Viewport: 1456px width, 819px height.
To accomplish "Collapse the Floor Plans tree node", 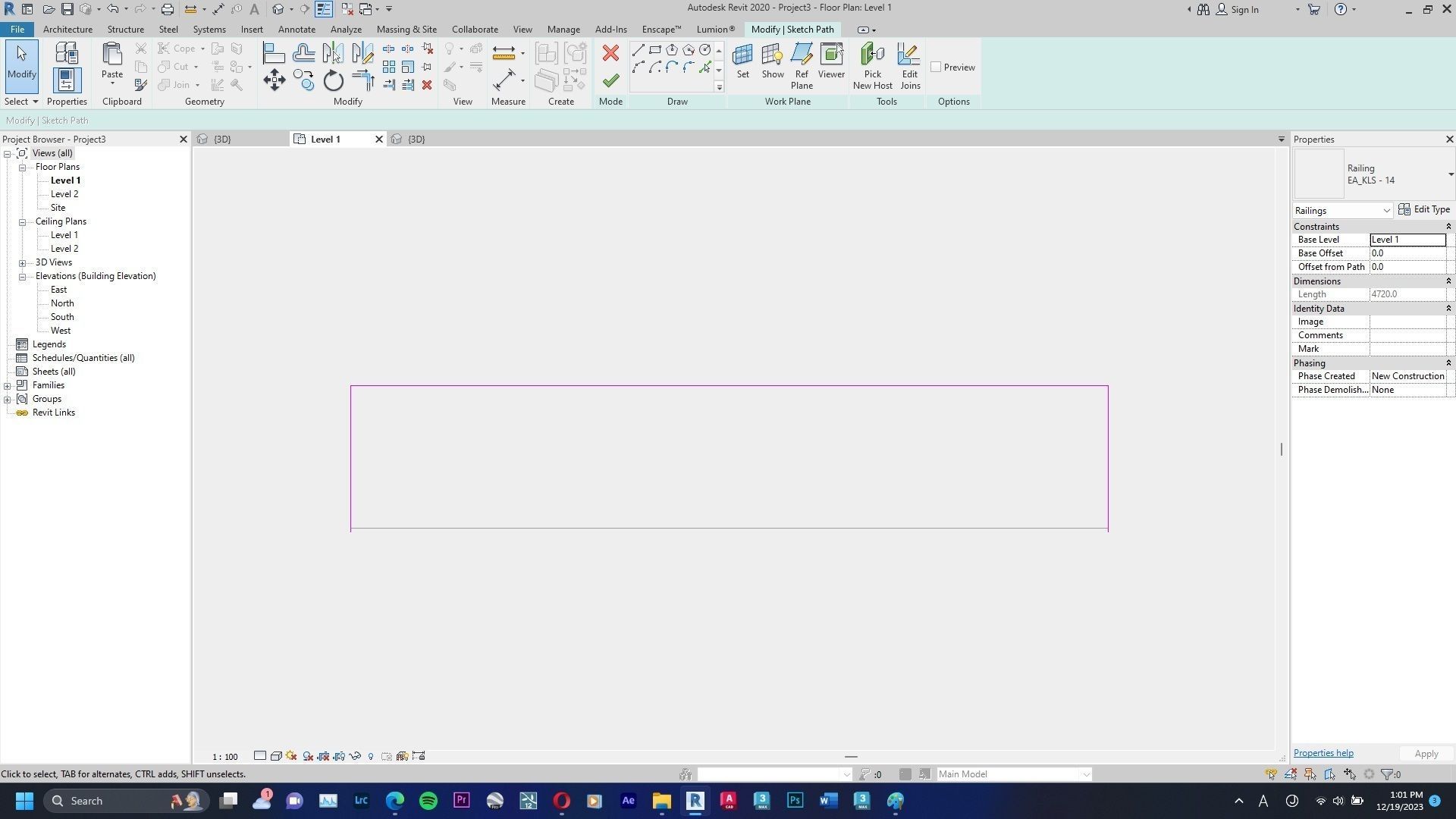I will coord(23,168).
